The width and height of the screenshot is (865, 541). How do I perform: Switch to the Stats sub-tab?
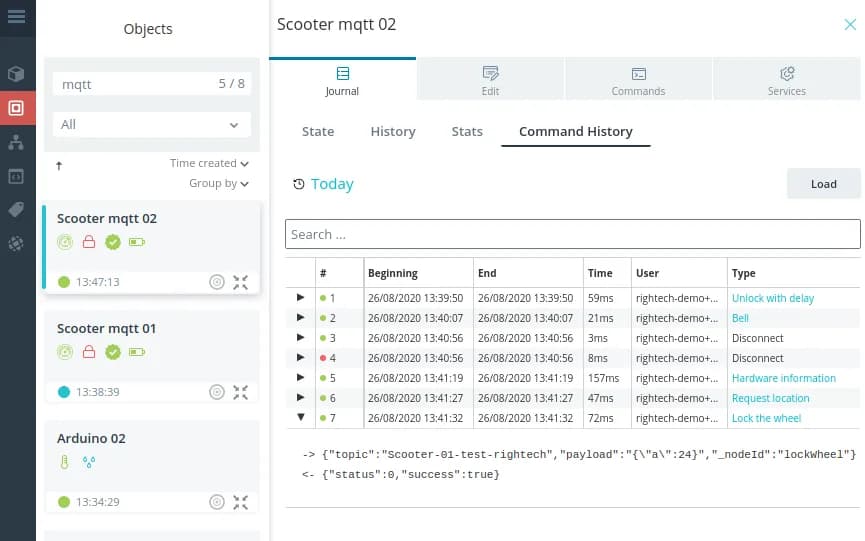(x=466, y=131)
